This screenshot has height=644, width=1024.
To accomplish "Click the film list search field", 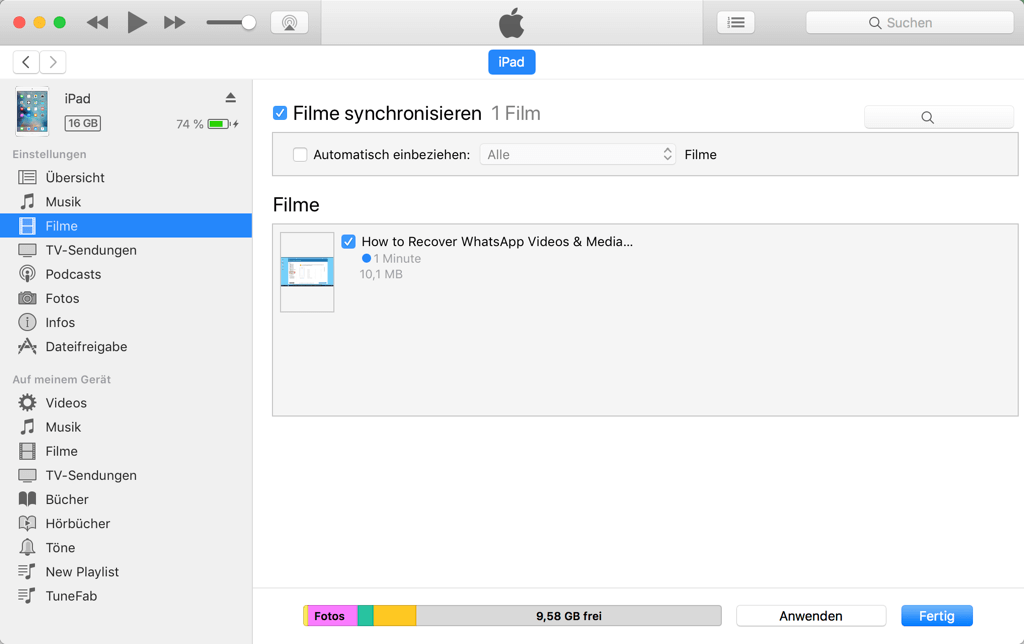I will [x=939, y=118].
